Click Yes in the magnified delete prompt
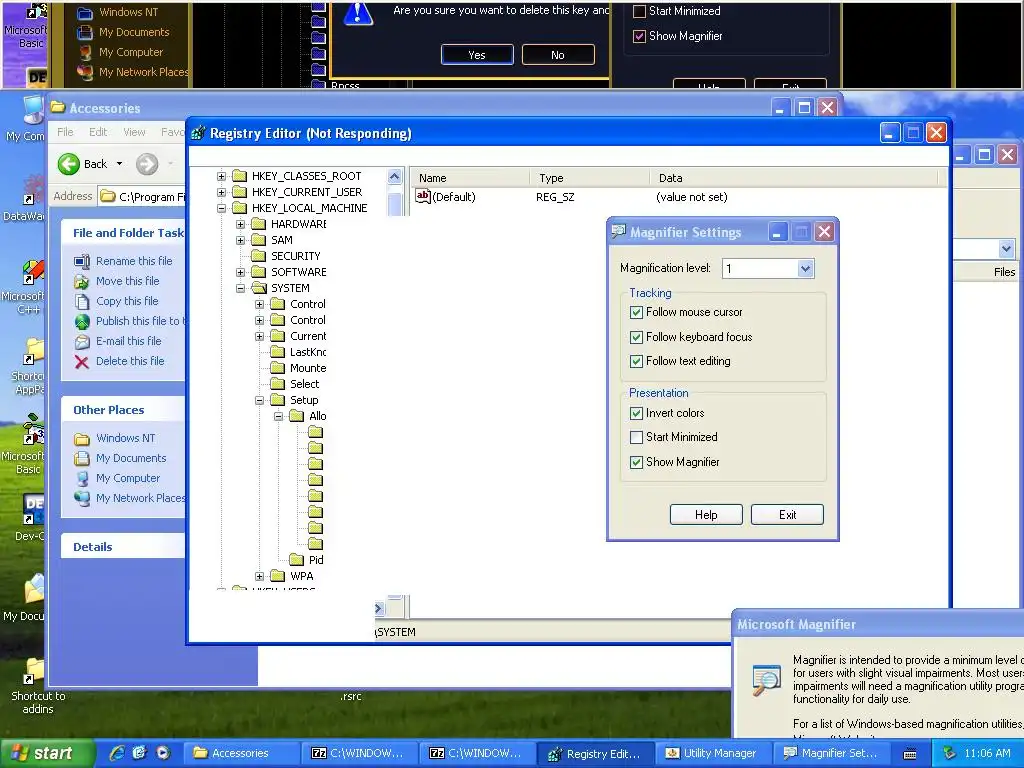The width and height of the screenshot is (1024, 768). 477,55
